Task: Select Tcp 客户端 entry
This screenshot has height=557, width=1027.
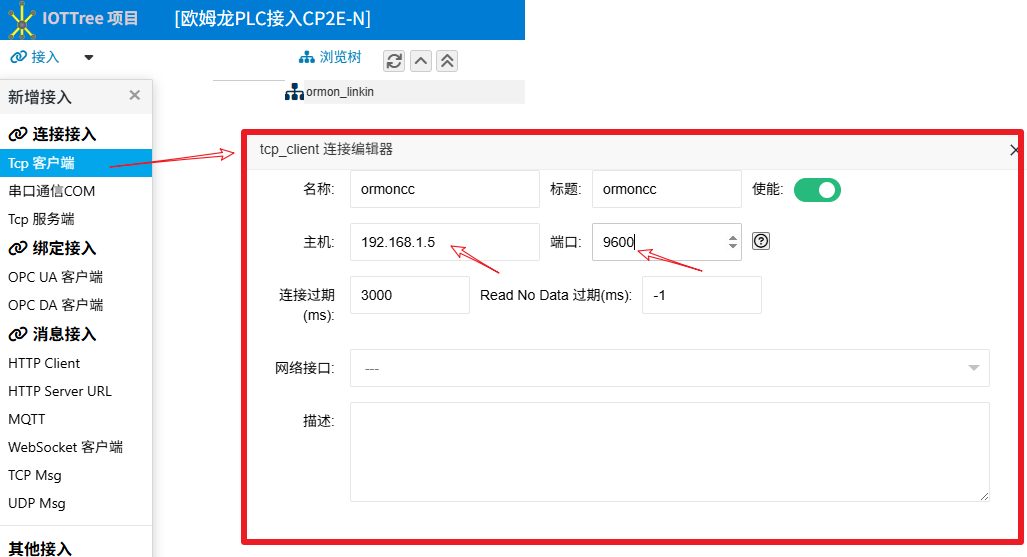Action: click(x=76, y=163)
